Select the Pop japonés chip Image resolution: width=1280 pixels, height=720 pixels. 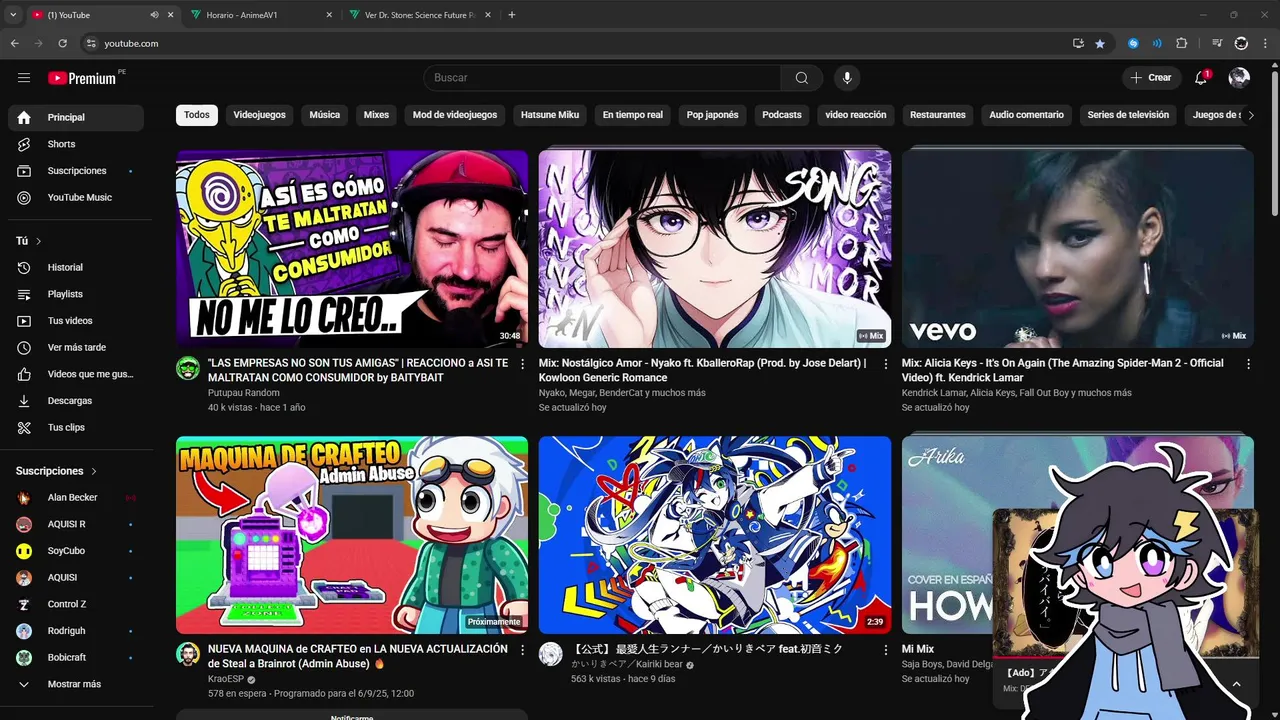(x=713, y=115)
